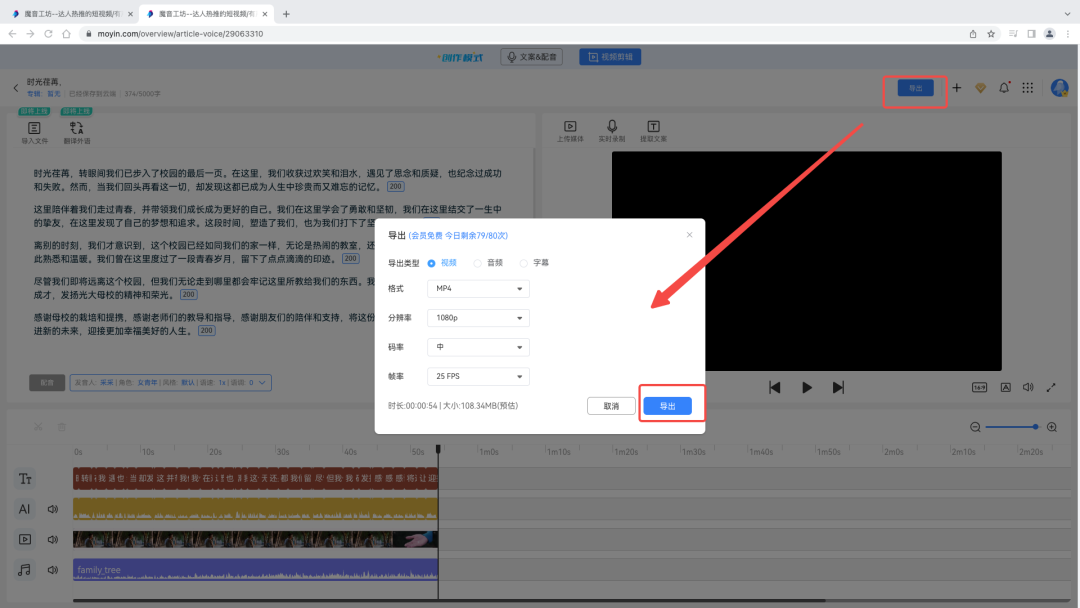Click the browser address bar URL

(x=180, y=34)
